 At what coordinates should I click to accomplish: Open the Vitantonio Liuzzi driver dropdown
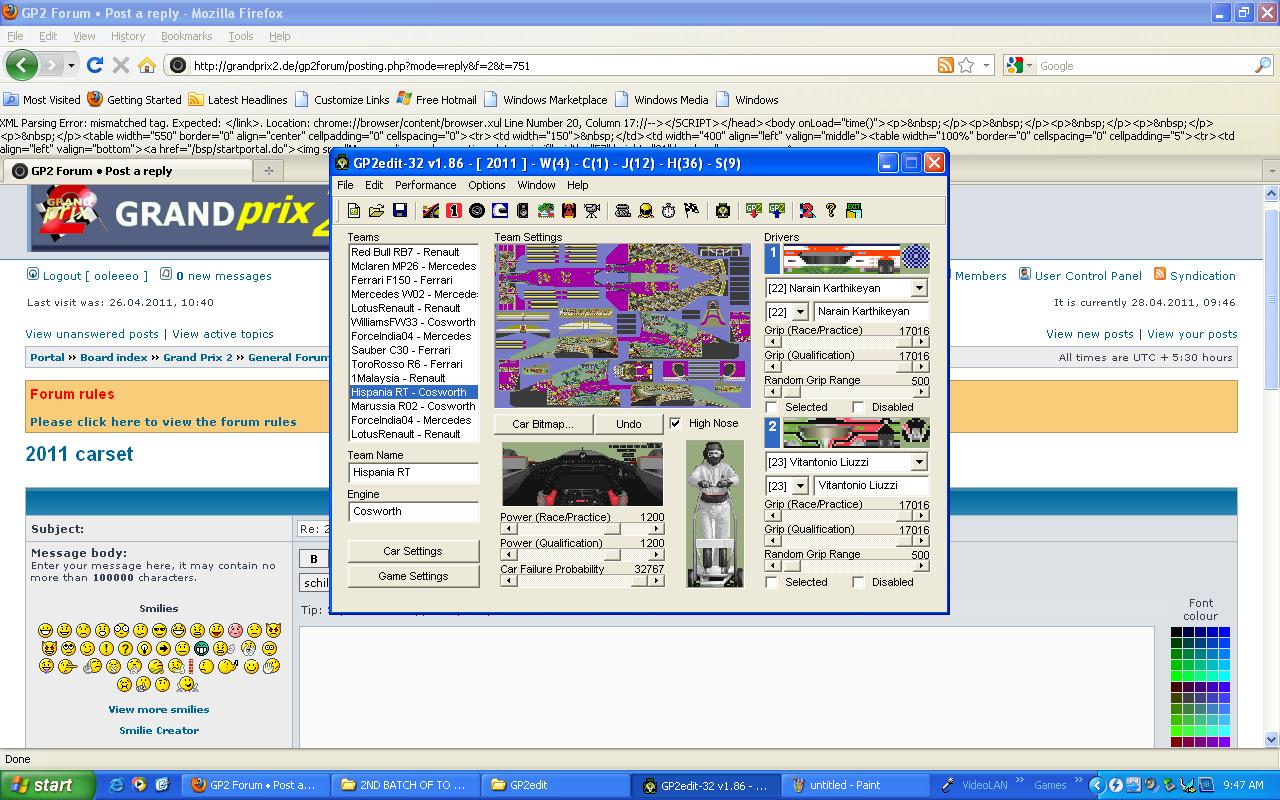pyautogui.click(x=918, y=462)
